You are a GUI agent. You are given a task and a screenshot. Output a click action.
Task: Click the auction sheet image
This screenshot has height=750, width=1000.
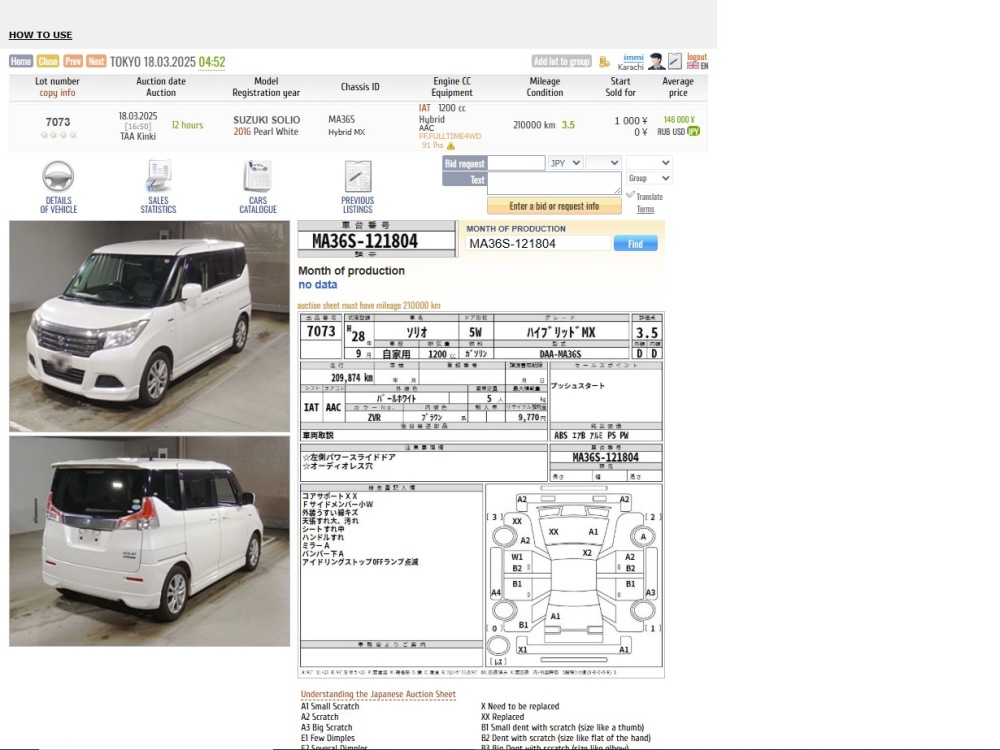[x=482, y=494]
